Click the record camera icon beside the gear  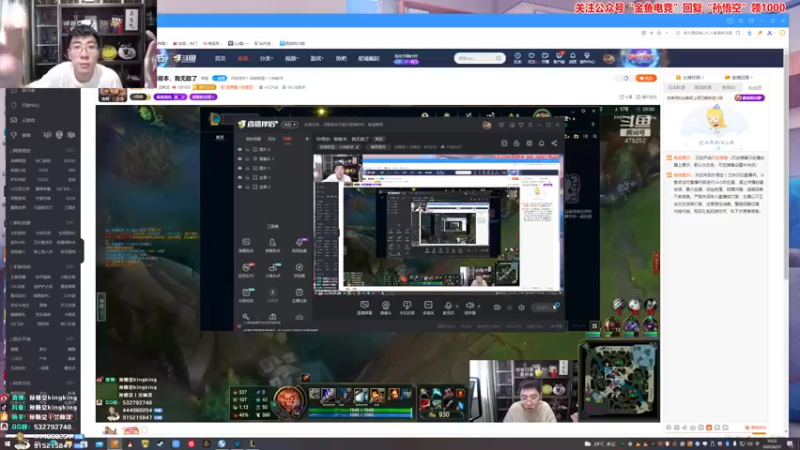(497, 308)
